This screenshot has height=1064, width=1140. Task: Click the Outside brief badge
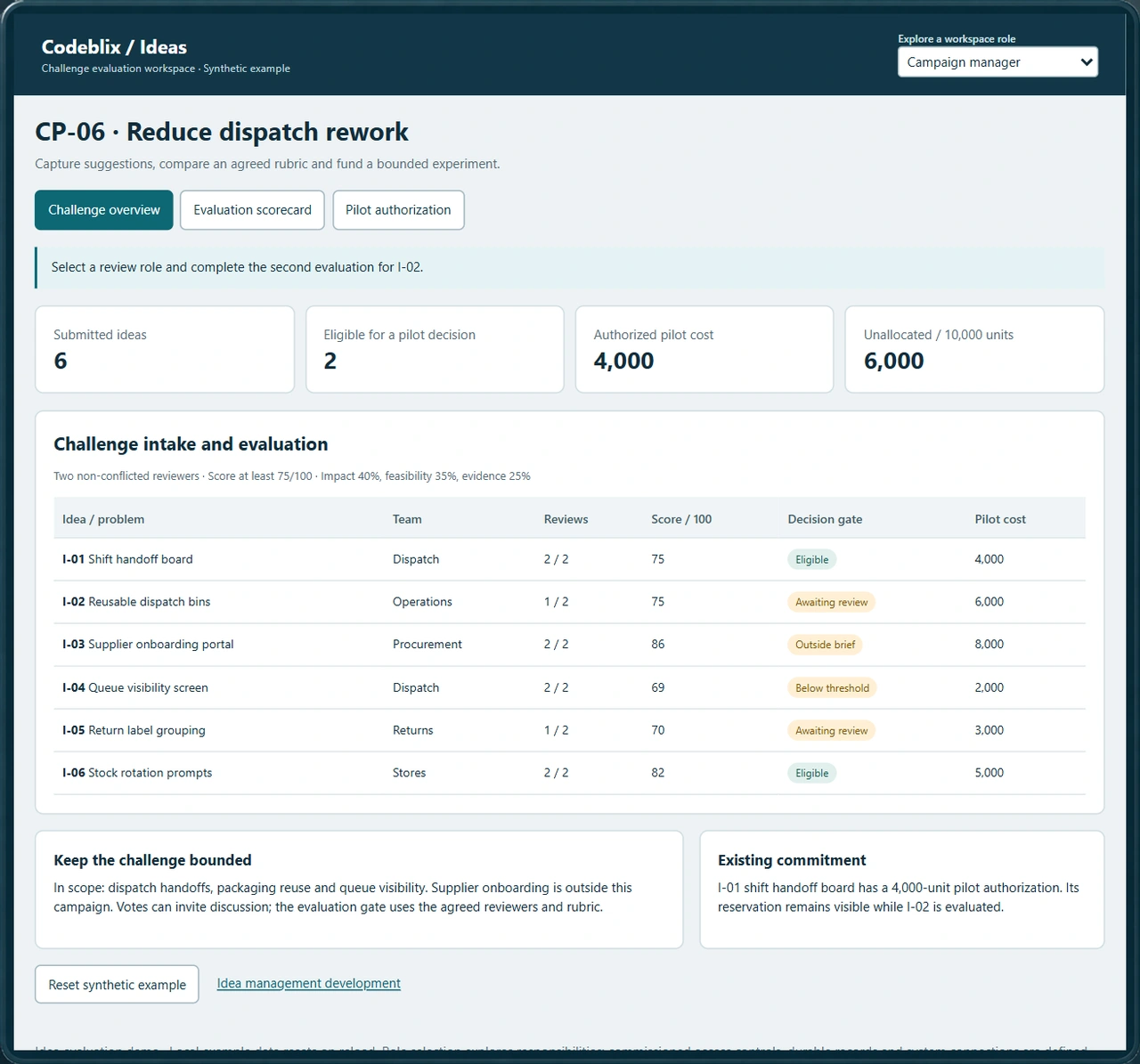[x=825, y=645]
